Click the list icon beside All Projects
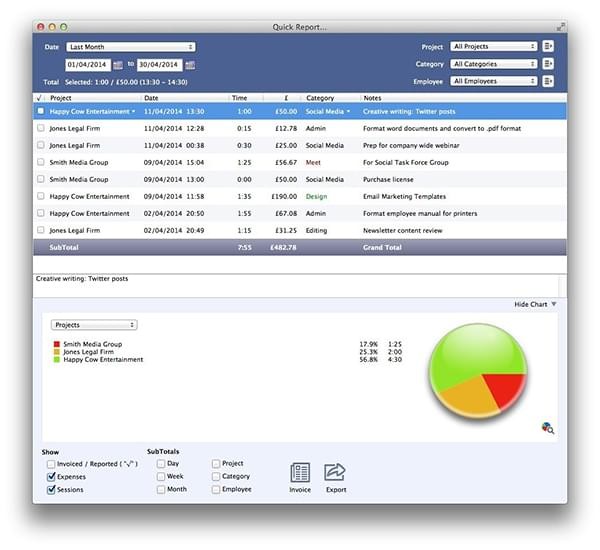The width and height of the screenshot is (600, 550). (548, 46)
